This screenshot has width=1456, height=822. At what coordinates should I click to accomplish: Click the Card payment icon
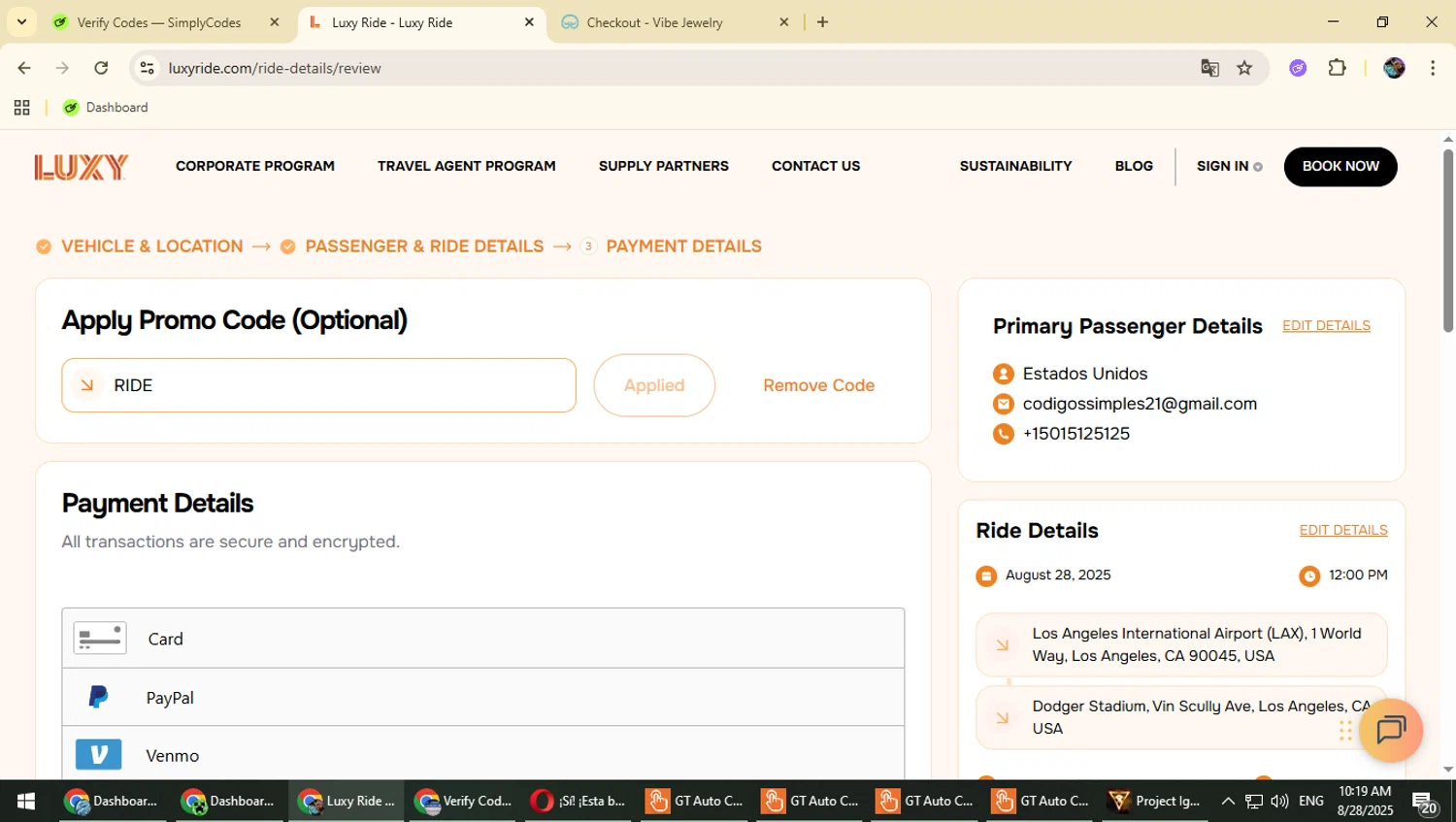(100, 639)
